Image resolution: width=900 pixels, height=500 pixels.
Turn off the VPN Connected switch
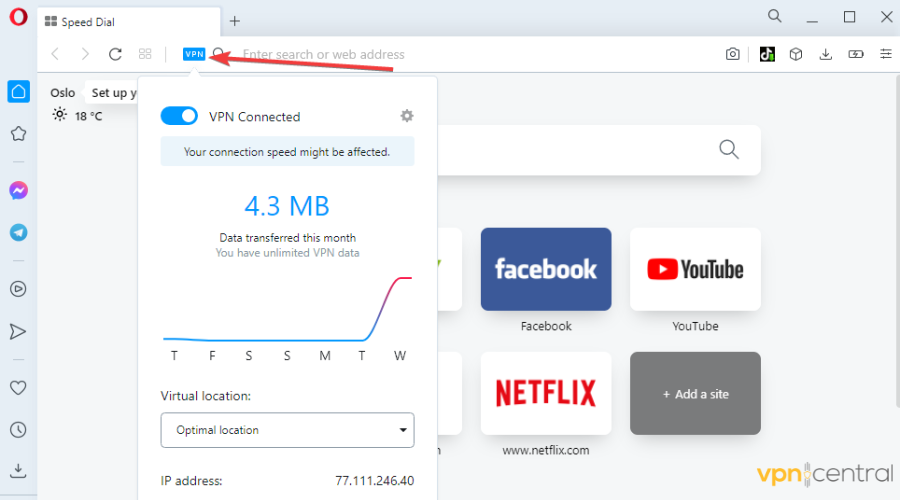pos(179,116)
